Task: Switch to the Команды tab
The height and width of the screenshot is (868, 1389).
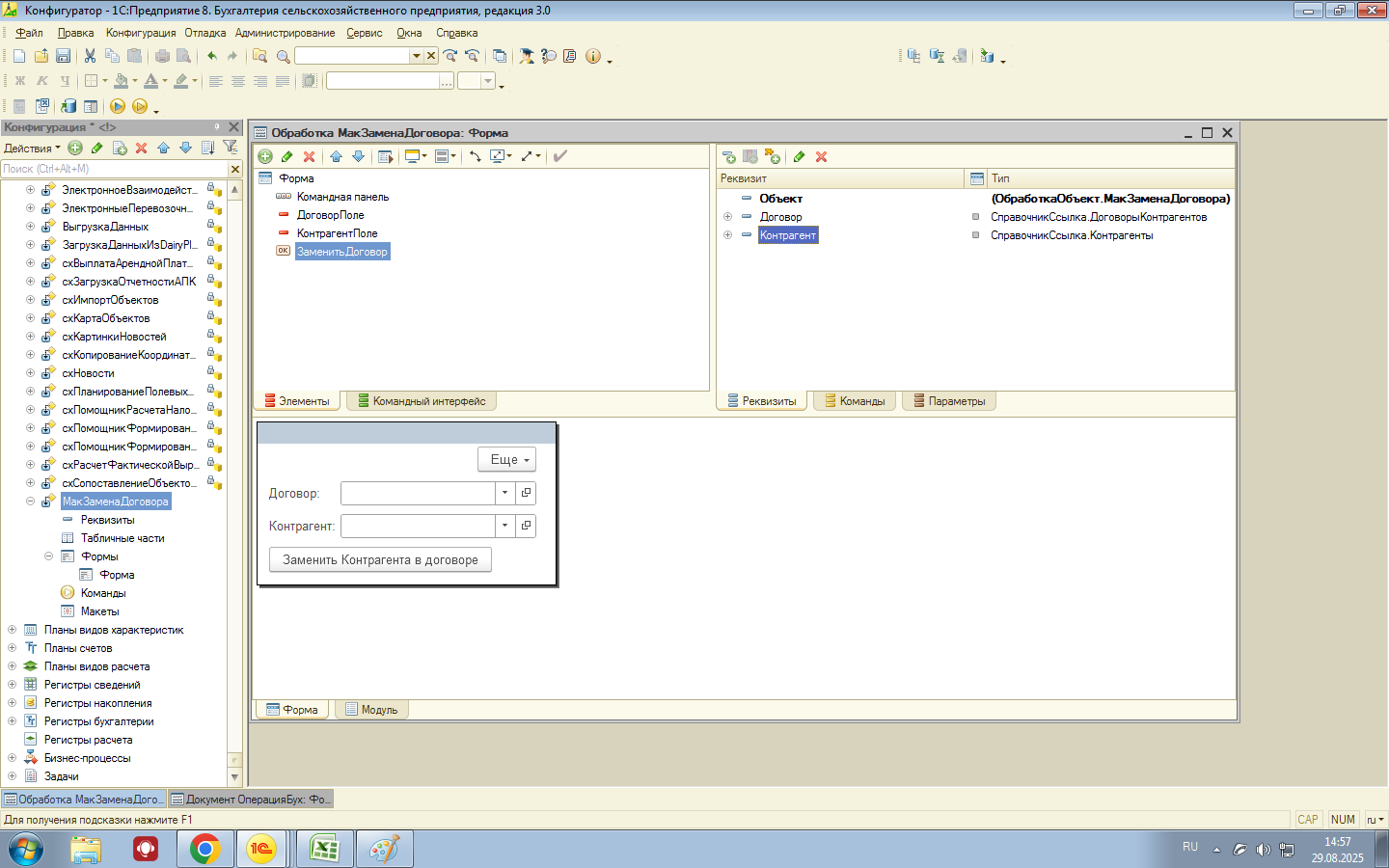Action: tap(855, 401)
